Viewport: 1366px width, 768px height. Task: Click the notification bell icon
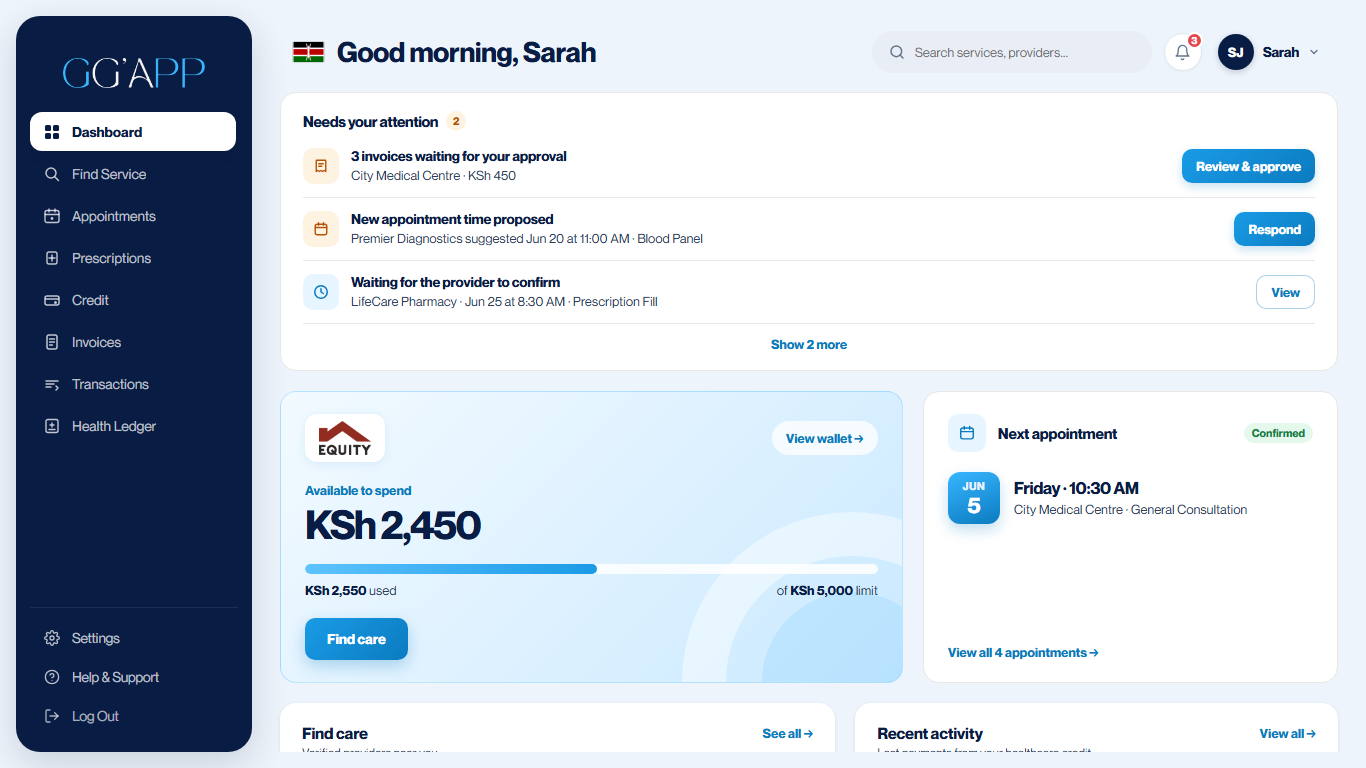1182,52
